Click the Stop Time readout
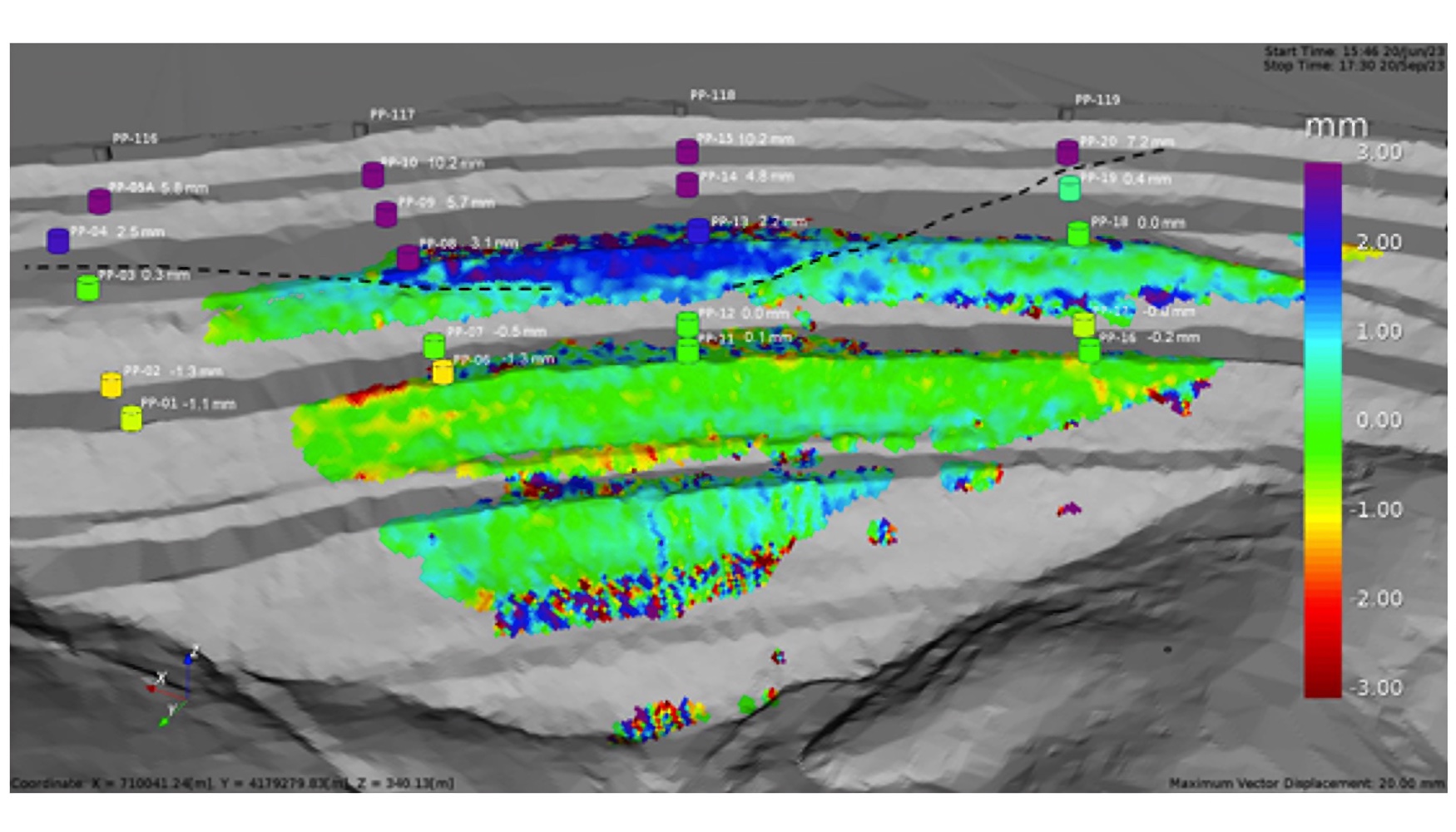 click(1354, 65)
